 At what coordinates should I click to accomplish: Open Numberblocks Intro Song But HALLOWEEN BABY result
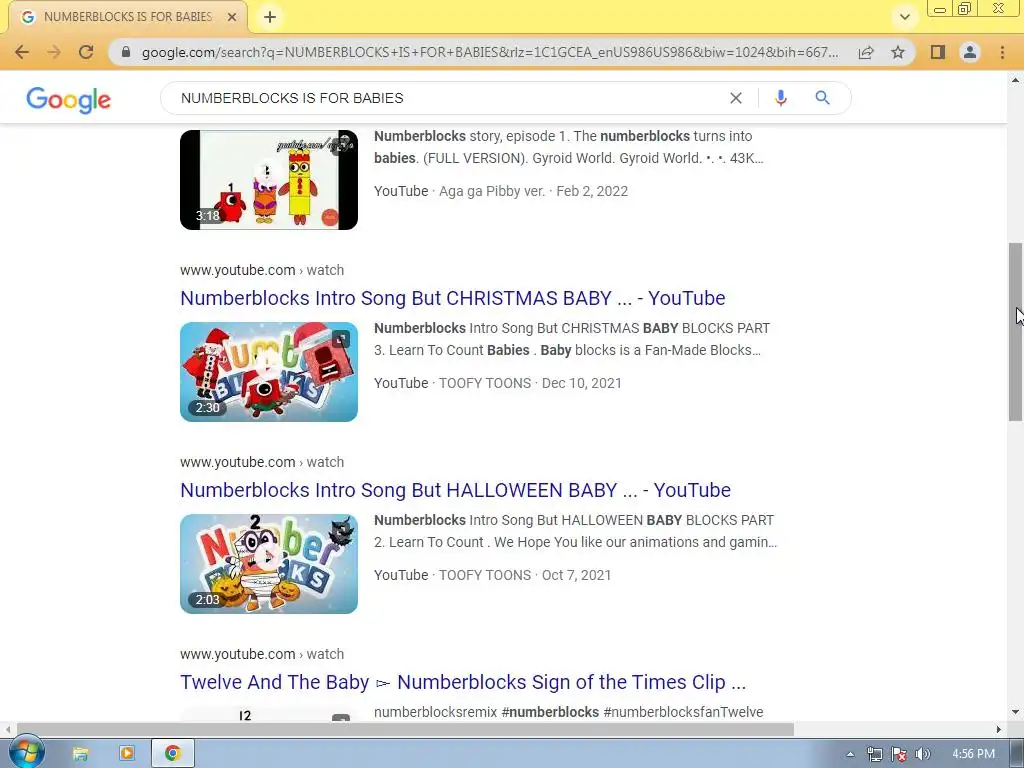point(455,490)
